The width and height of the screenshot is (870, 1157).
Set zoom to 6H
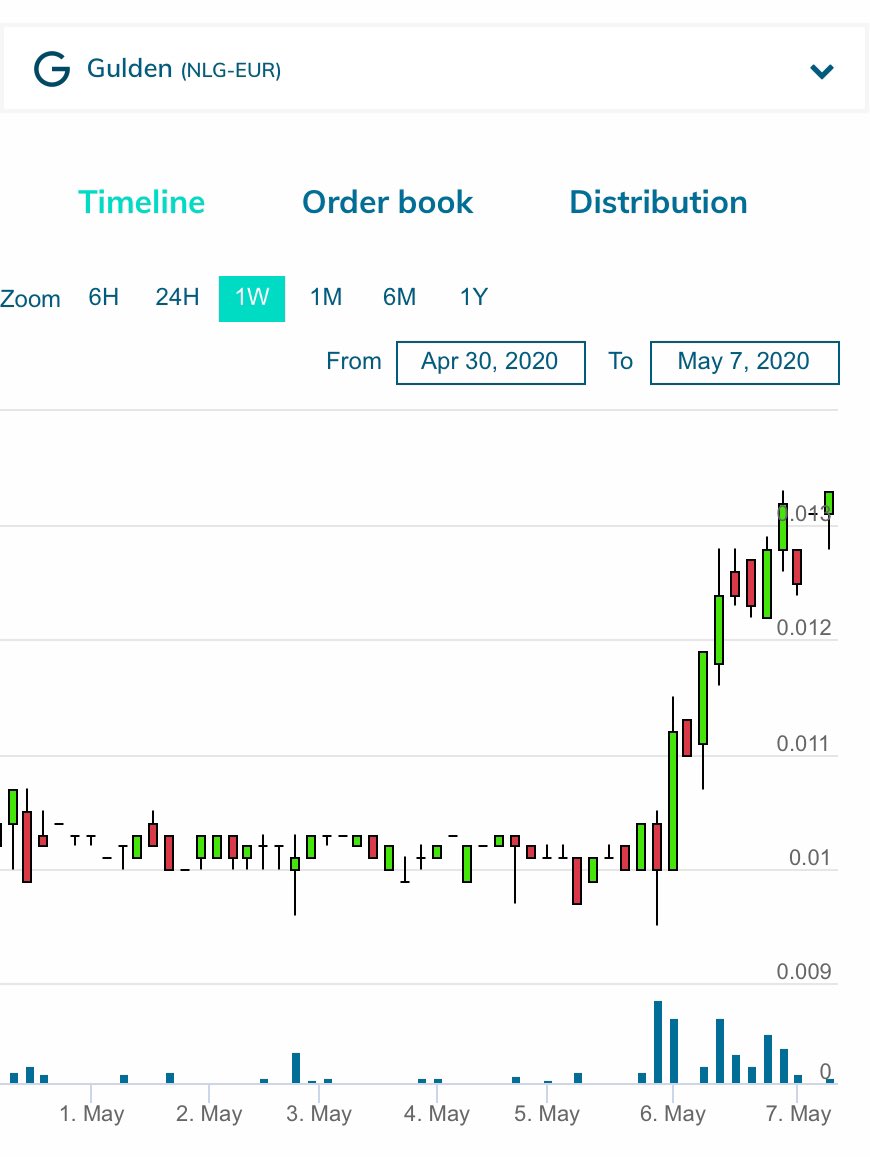tap(103, 297)
